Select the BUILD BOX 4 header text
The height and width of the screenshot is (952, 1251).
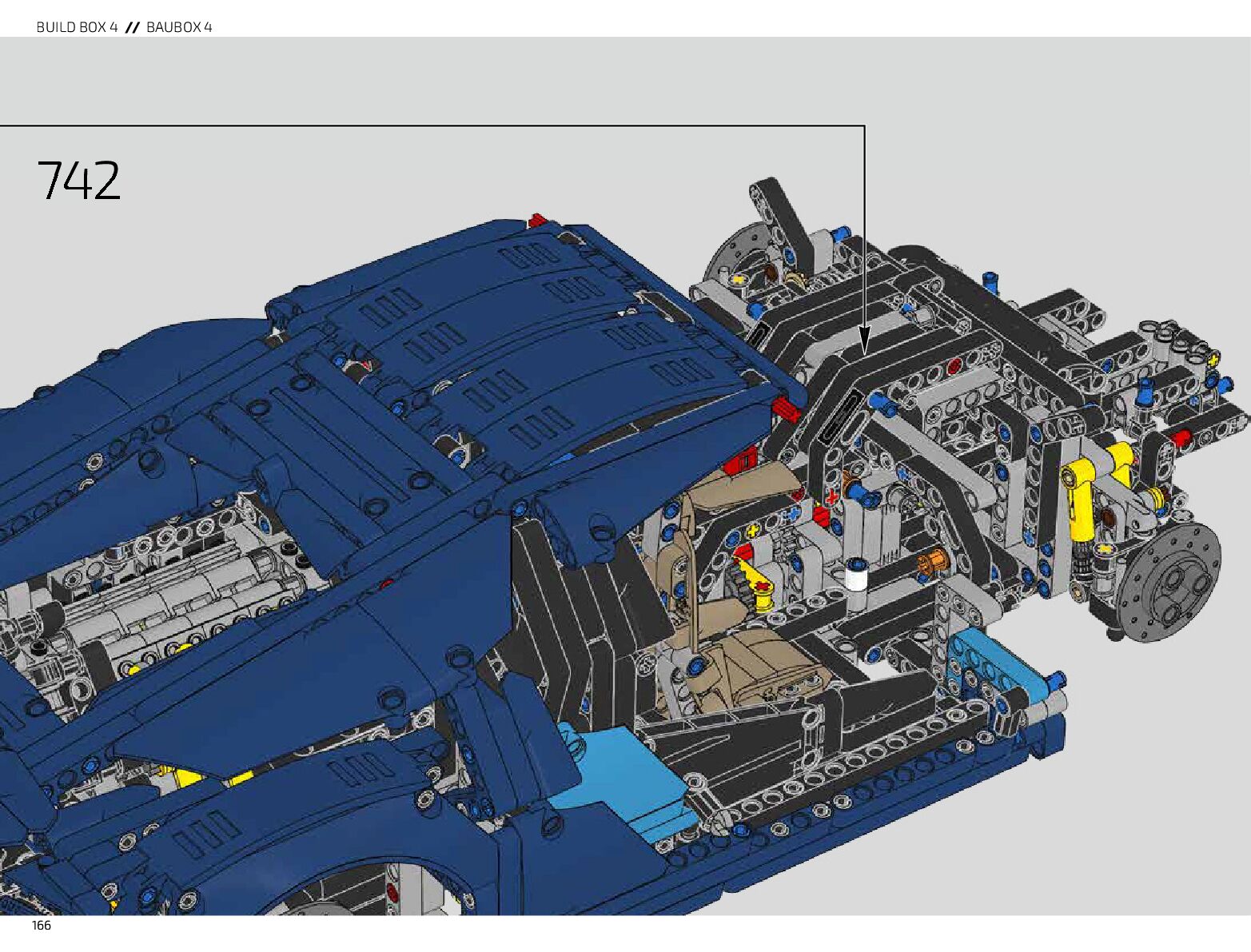coord(77,27)
